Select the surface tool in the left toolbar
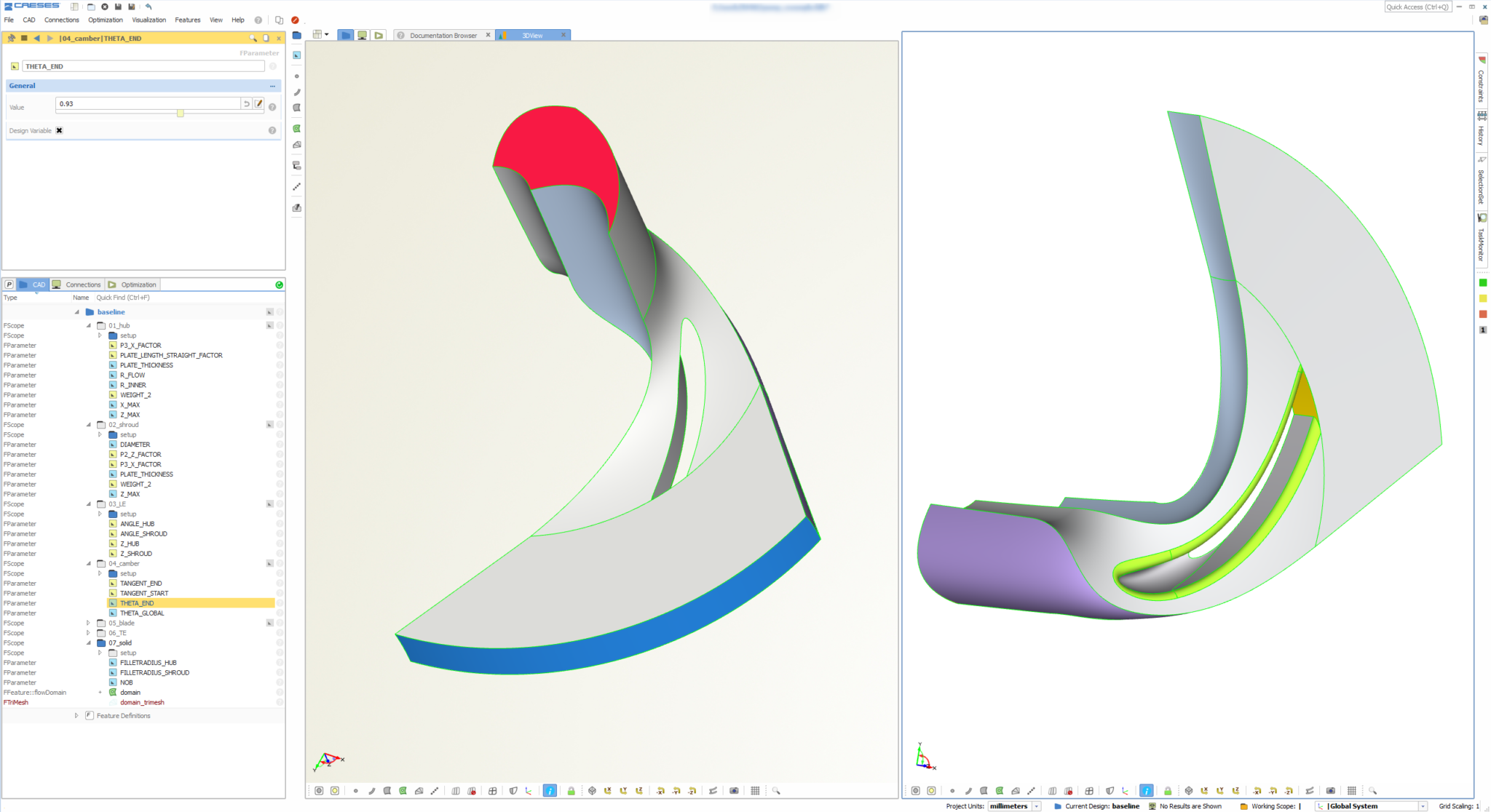Image resolution: width=1491 pixels, height=812 pixels. 297,108
